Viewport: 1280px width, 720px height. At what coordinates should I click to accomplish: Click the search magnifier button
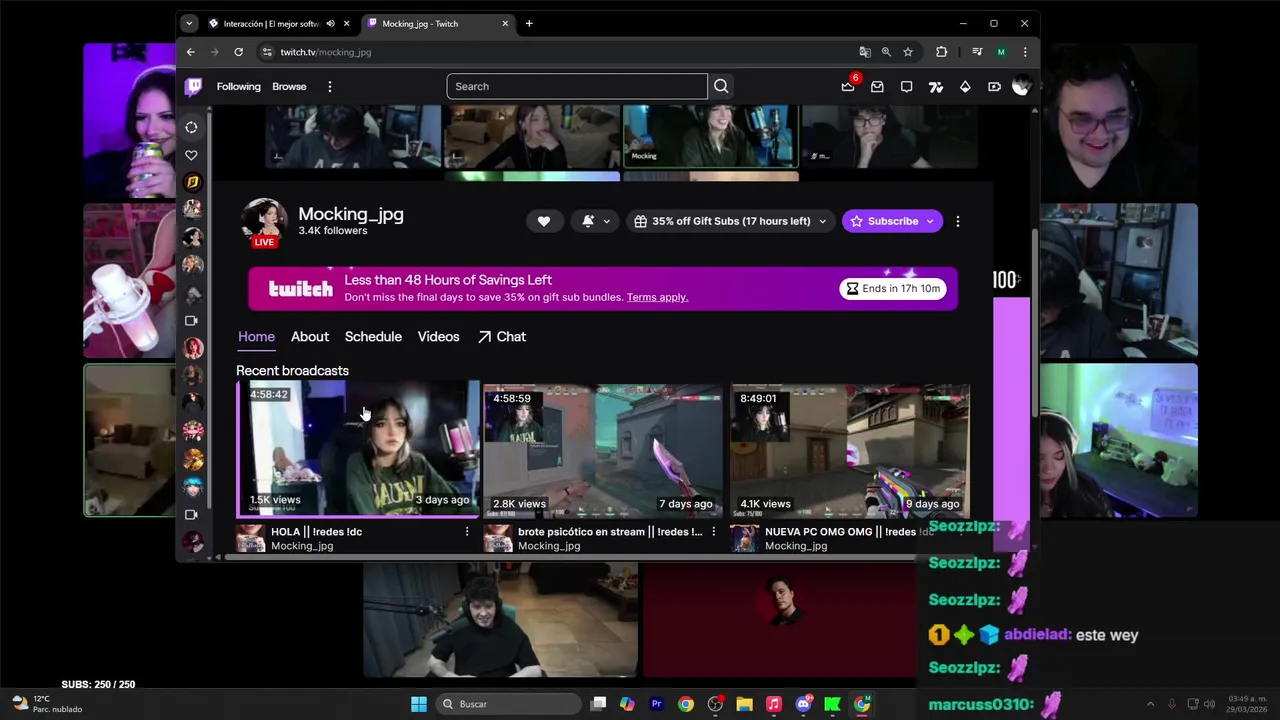(721, 86)
